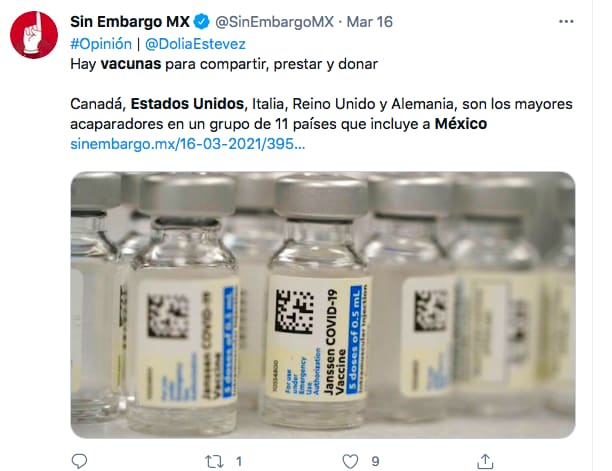Open the sinembargo.mx article link
The height and width of the screenshot is (471, 612).
(x=187, y=144)
